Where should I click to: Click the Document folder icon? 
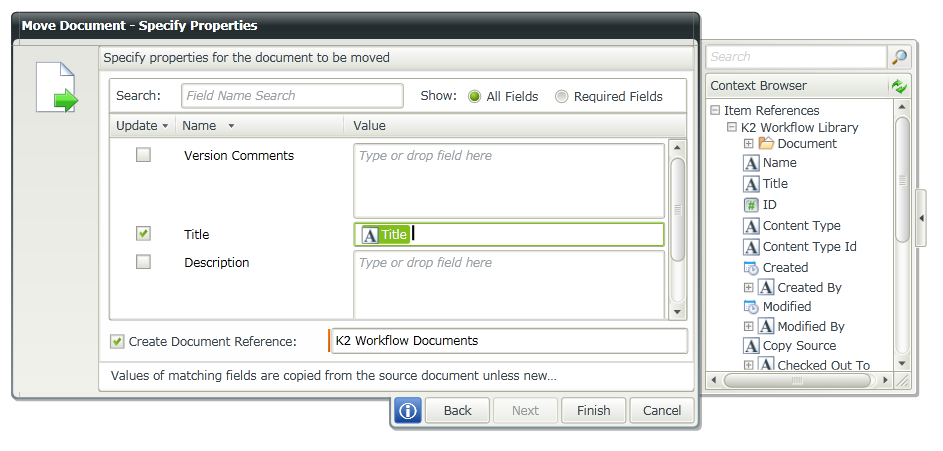[x=767, y=144]
